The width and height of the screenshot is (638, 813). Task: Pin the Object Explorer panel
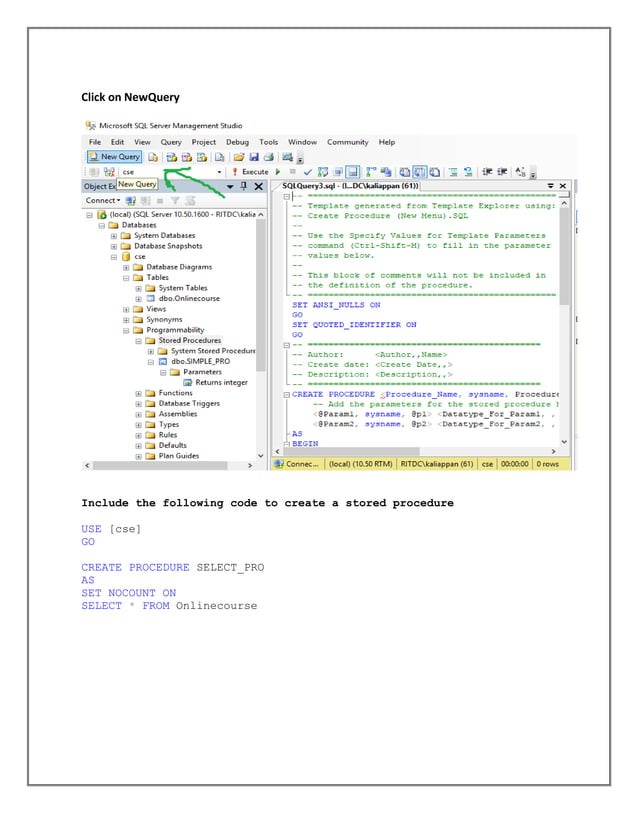click(x=244, y=186)
